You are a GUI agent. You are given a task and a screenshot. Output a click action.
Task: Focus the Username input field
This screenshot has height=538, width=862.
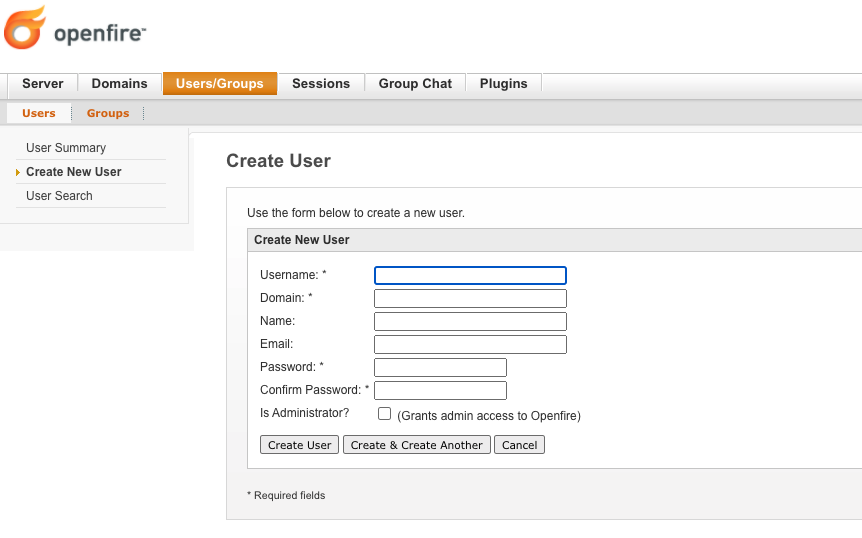click(470, 275)
